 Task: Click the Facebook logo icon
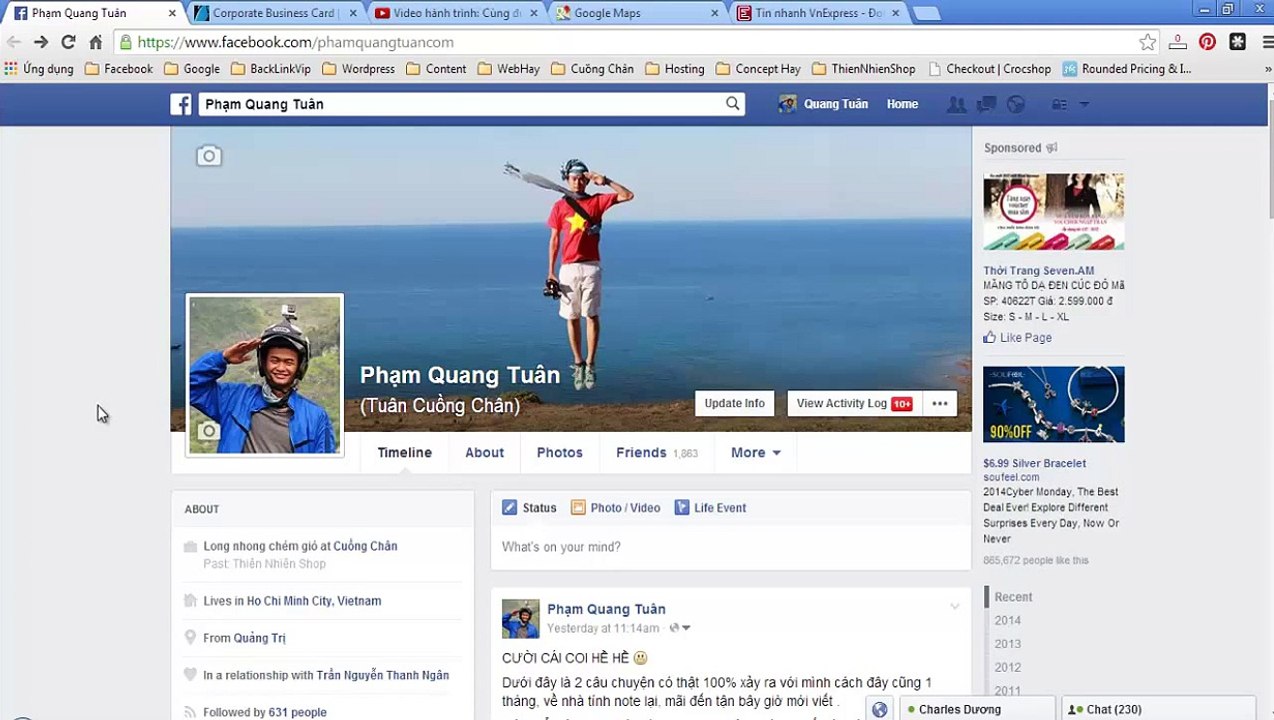[181, 104]
